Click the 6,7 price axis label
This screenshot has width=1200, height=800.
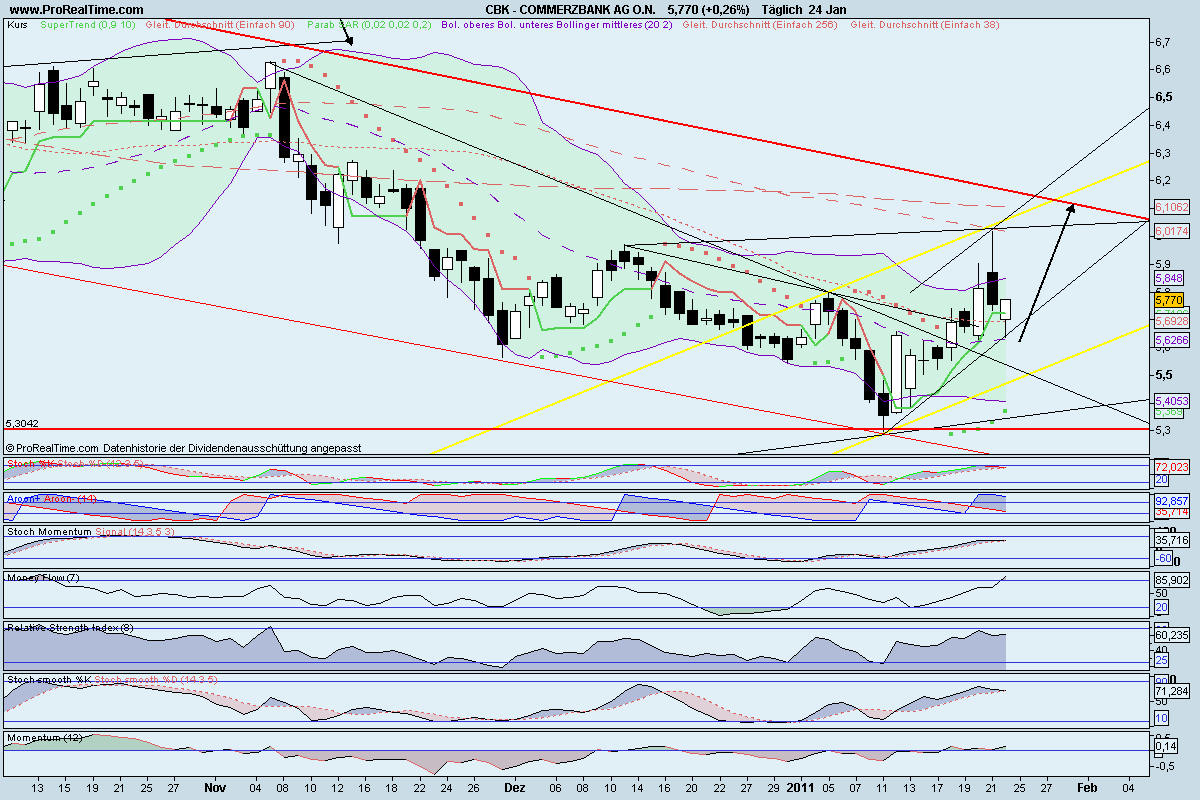click(1163, 42)
